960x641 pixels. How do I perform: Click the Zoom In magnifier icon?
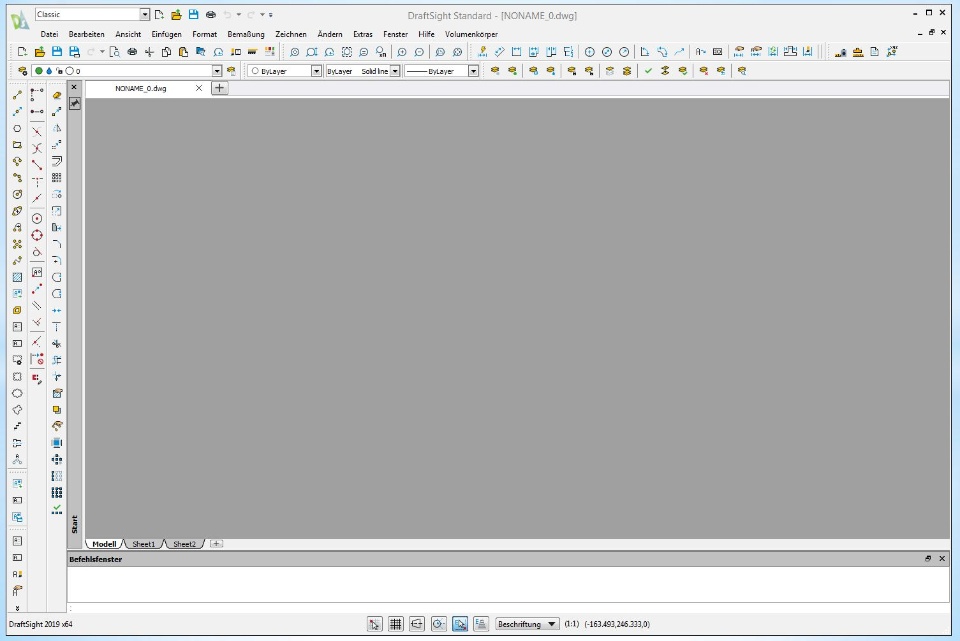(x=402, y=52)
